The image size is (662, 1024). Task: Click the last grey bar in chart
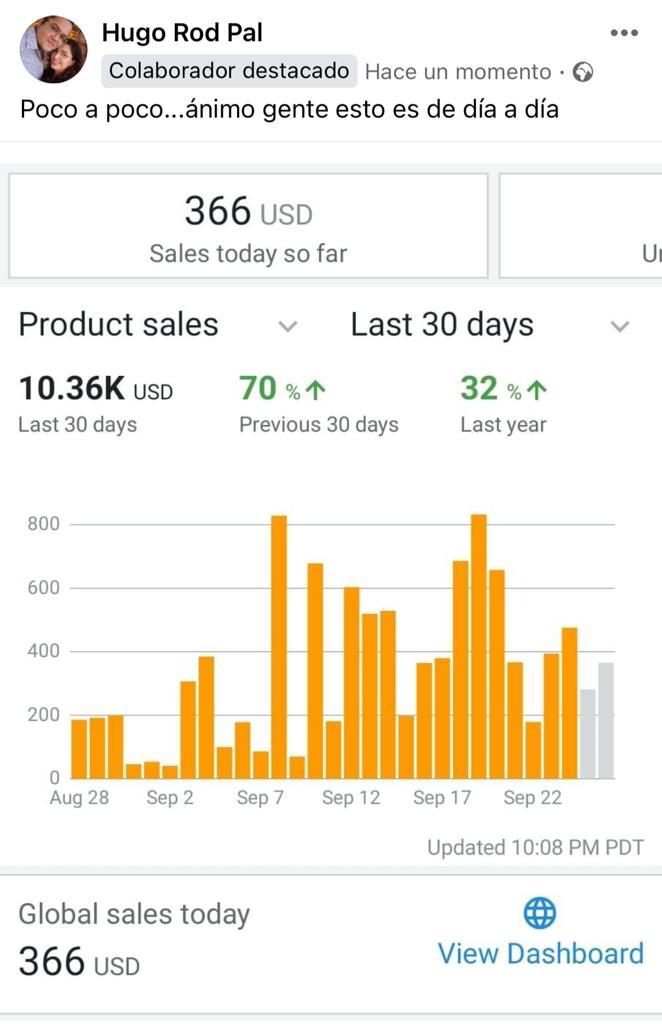pyautogui.click(x=606, y=720)
